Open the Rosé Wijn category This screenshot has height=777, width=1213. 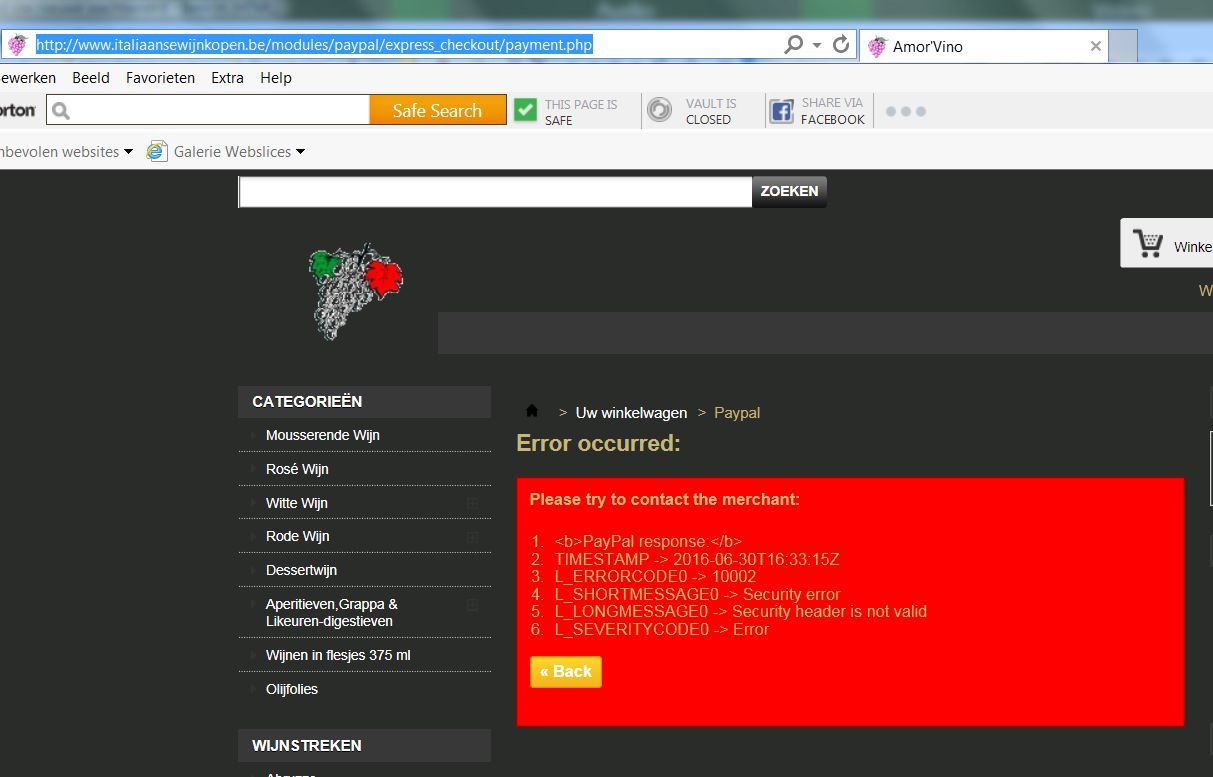[297, 469]
